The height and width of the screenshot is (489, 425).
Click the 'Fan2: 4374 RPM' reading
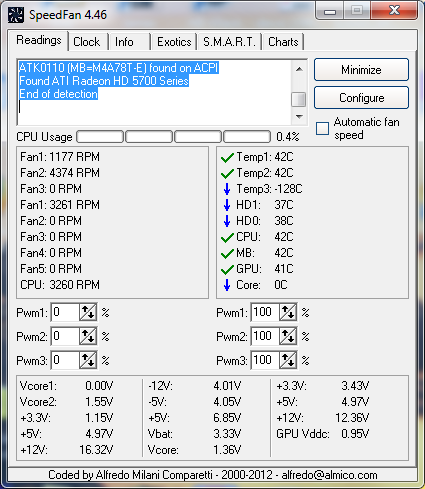click(60, 173)
